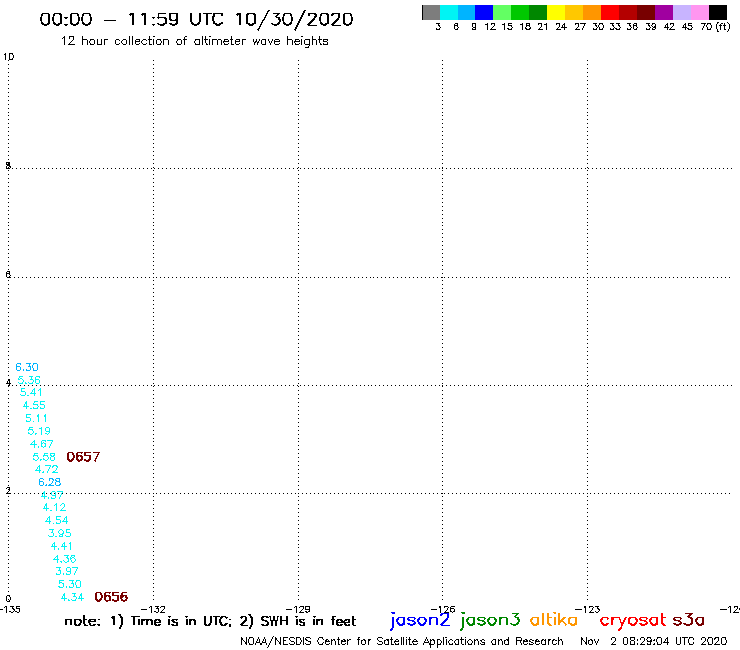Select the 5.41 wave height reading
The width and height of the screenshot is (740, 650).
tap(31, 392)
